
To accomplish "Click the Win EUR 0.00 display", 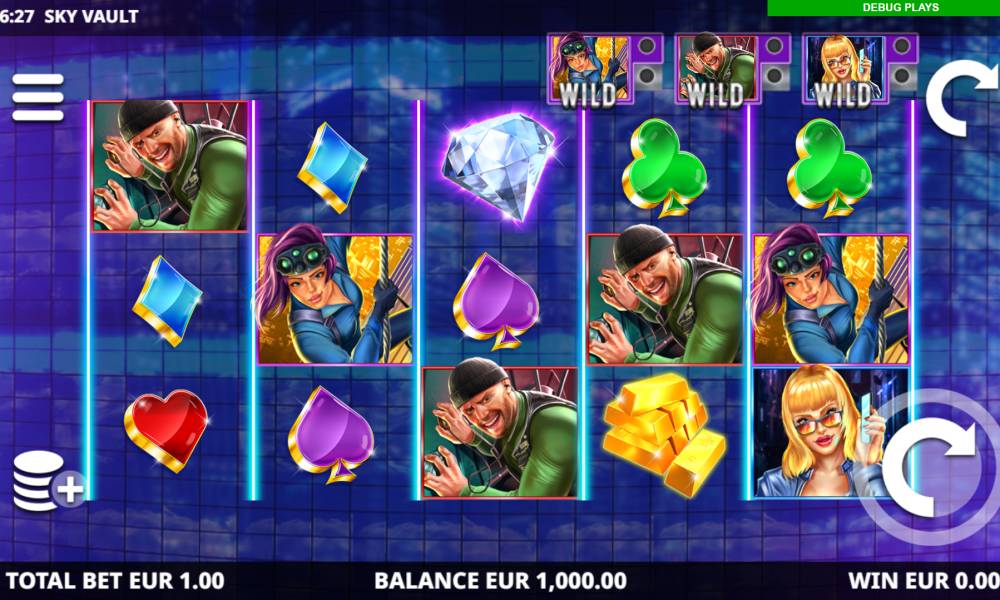I will (923, 581).
